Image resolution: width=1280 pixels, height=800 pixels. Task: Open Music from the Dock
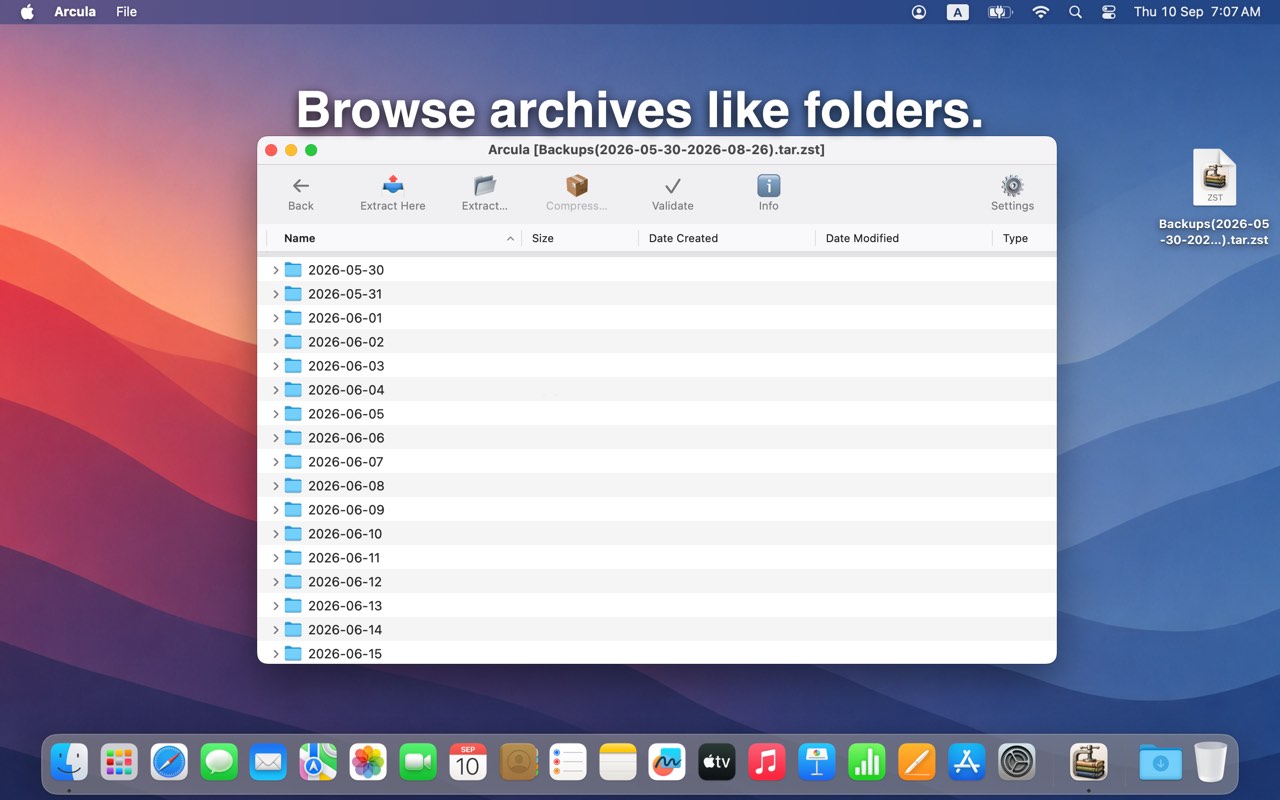767,763
